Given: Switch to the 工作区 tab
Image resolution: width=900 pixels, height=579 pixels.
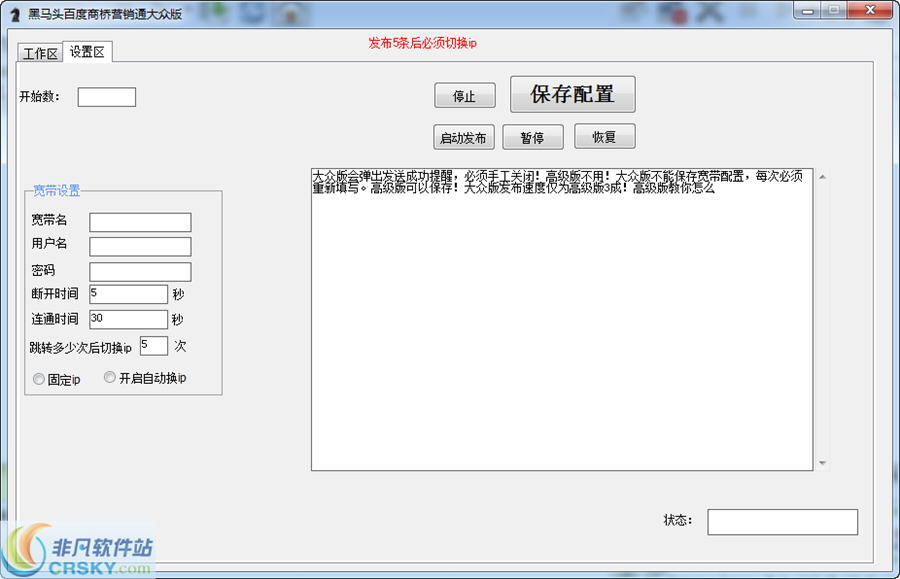Looking at the screenshot, I should click(40, 53).
